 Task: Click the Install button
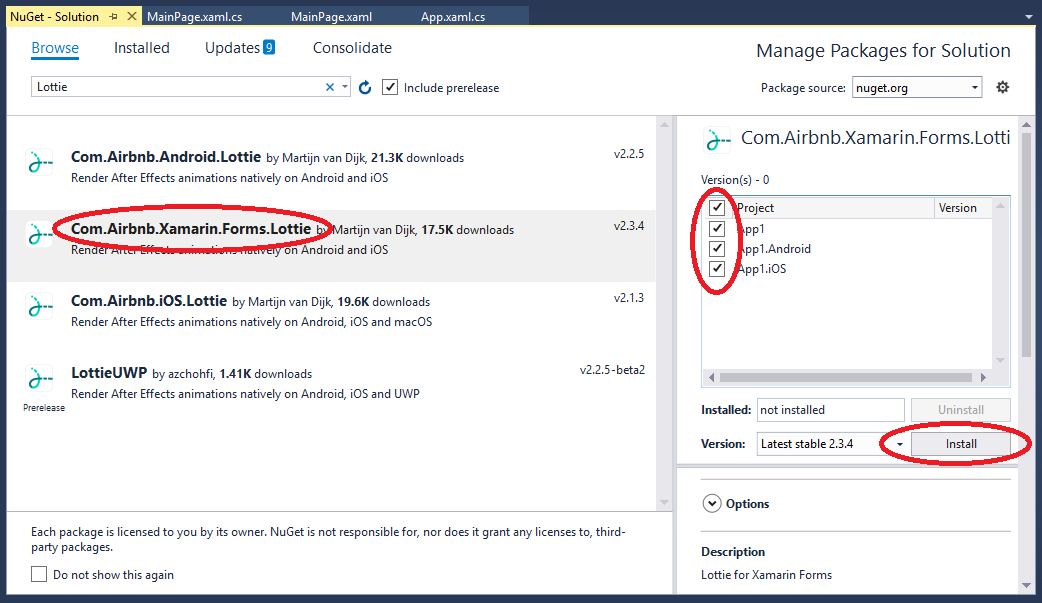(961, 443)
